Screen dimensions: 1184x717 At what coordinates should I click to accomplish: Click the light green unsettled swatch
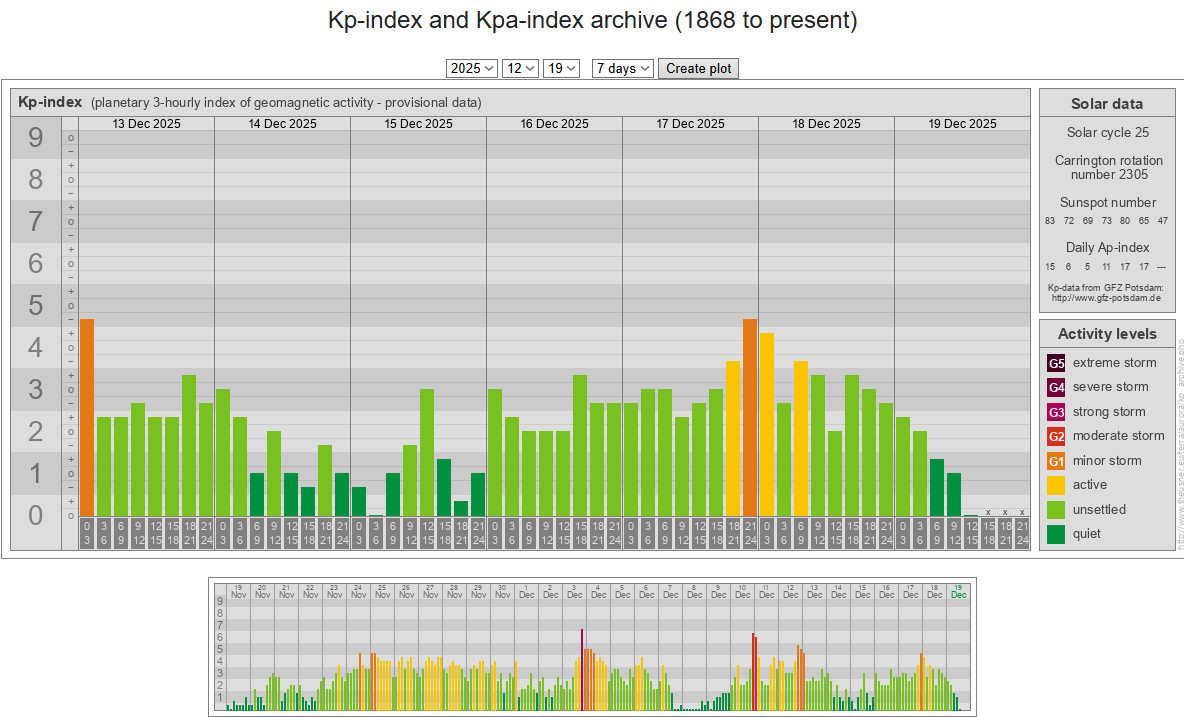click(1056, 510)
